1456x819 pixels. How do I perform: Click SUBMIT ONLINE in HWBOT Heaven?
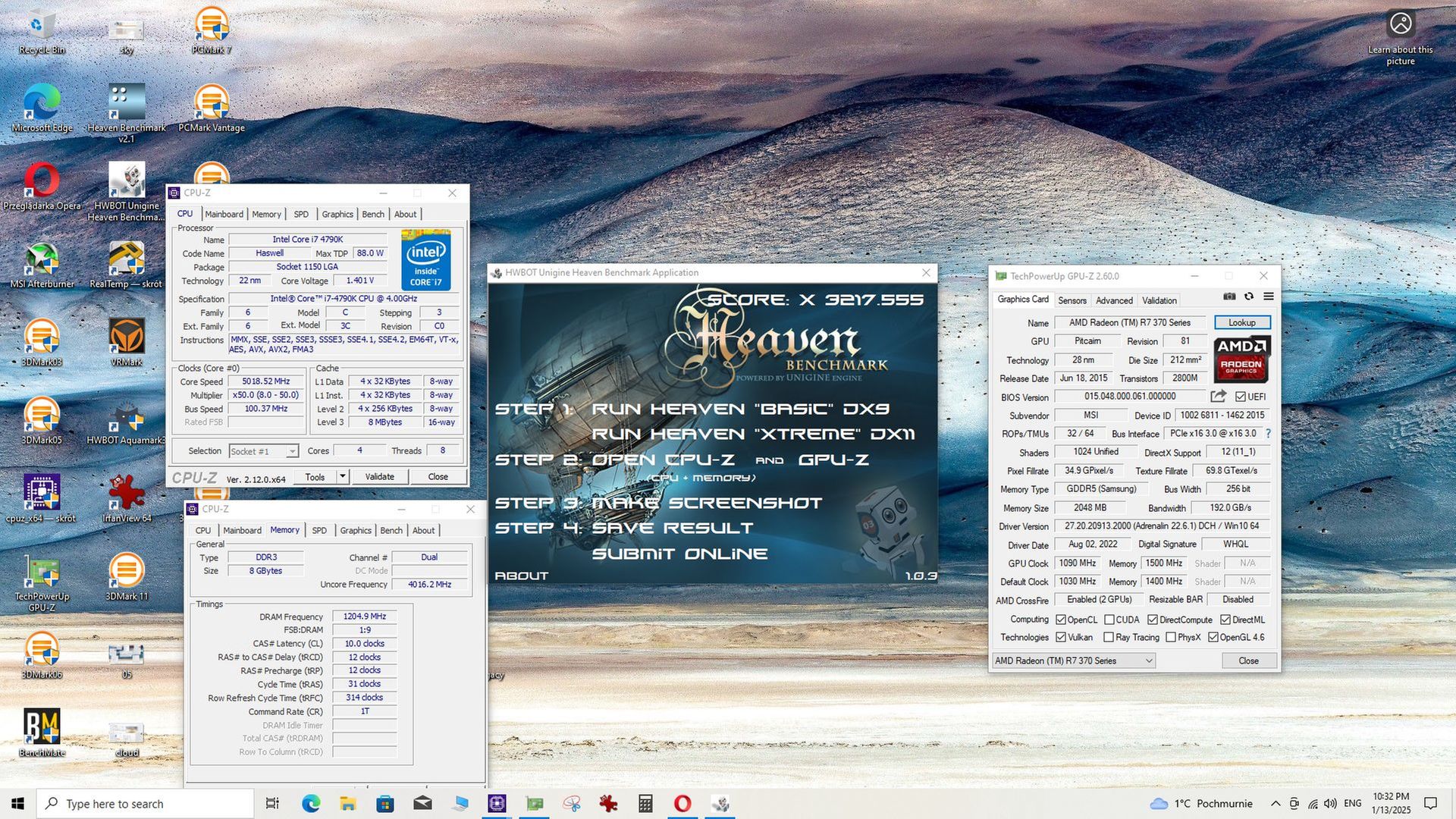point(679,554)
